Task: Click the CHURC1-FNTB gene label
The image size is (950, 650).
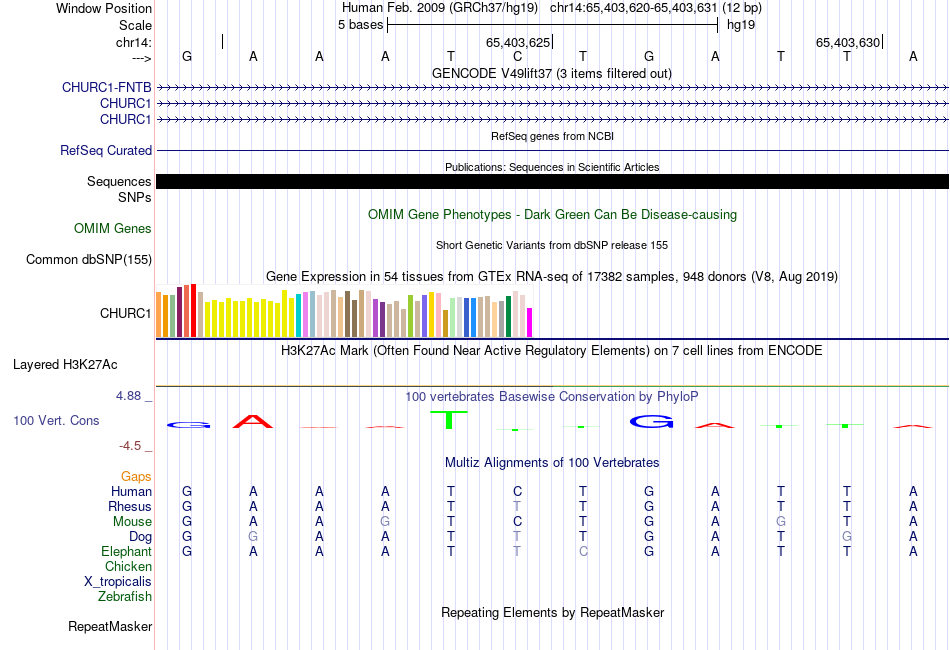Action: tap(106, 87)
